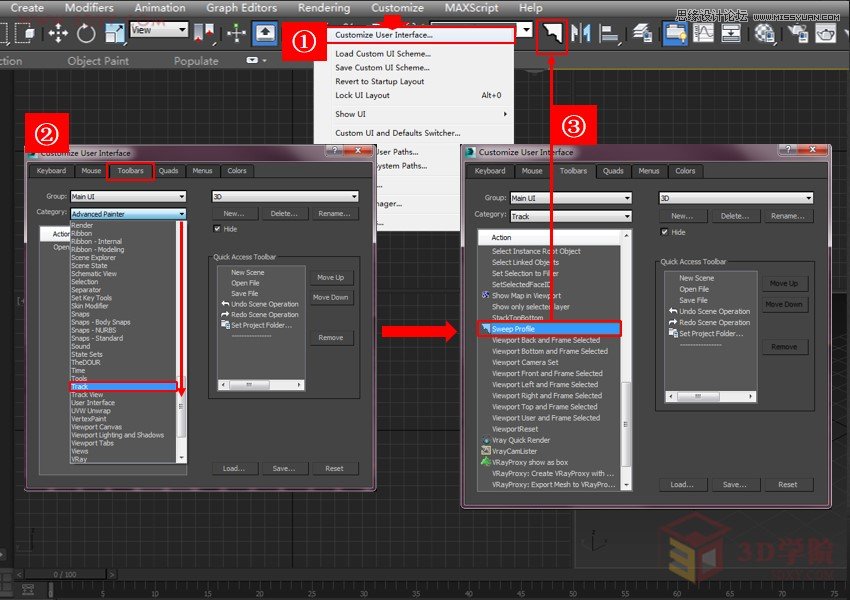Select the Select and Scale tool
Image resolution: width=850 pixels, height=600 pixels.
pyautogui.click(x=114, y=34)
